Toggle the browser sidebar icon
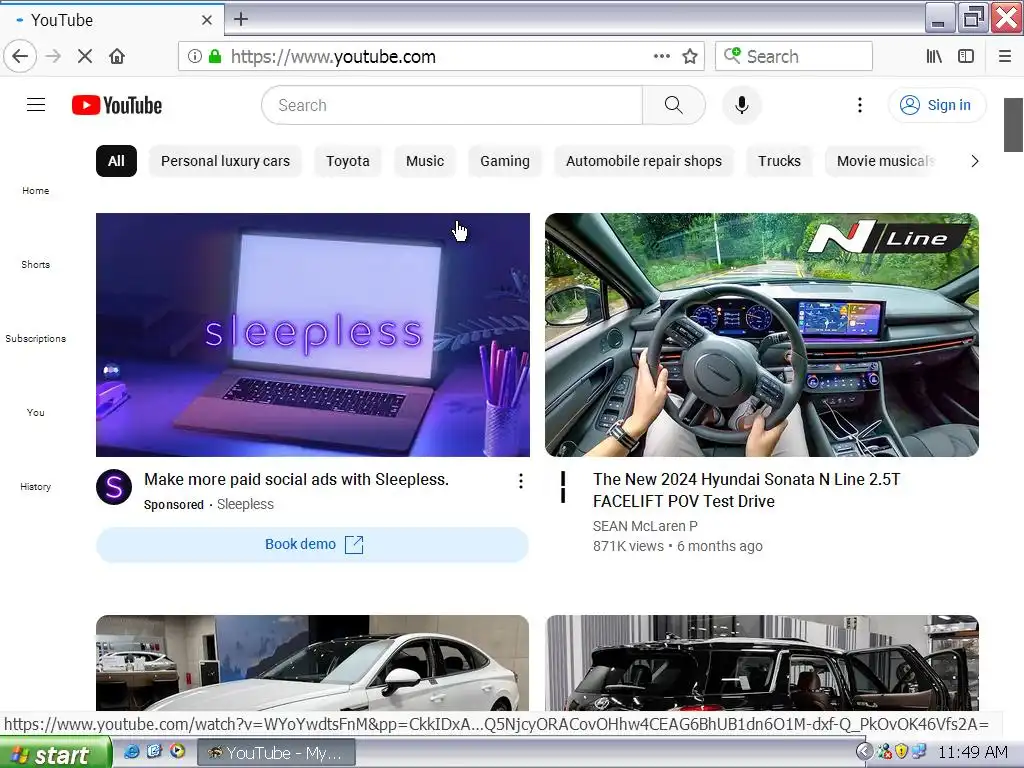Image resolution: width=1024 pixels, height=768 pixels. coord(966,56)
